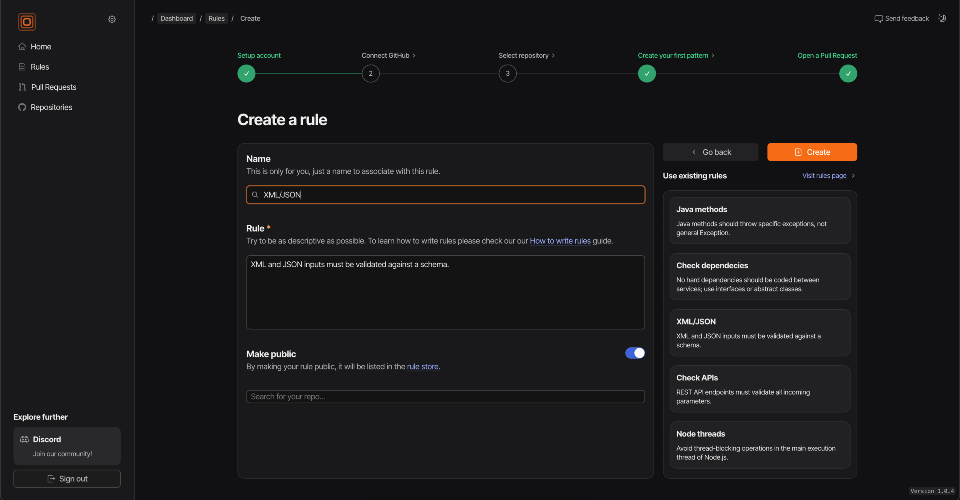960x500 pixels.
Task: Click the Repositories GitHub icon
Action: point(22,107)
